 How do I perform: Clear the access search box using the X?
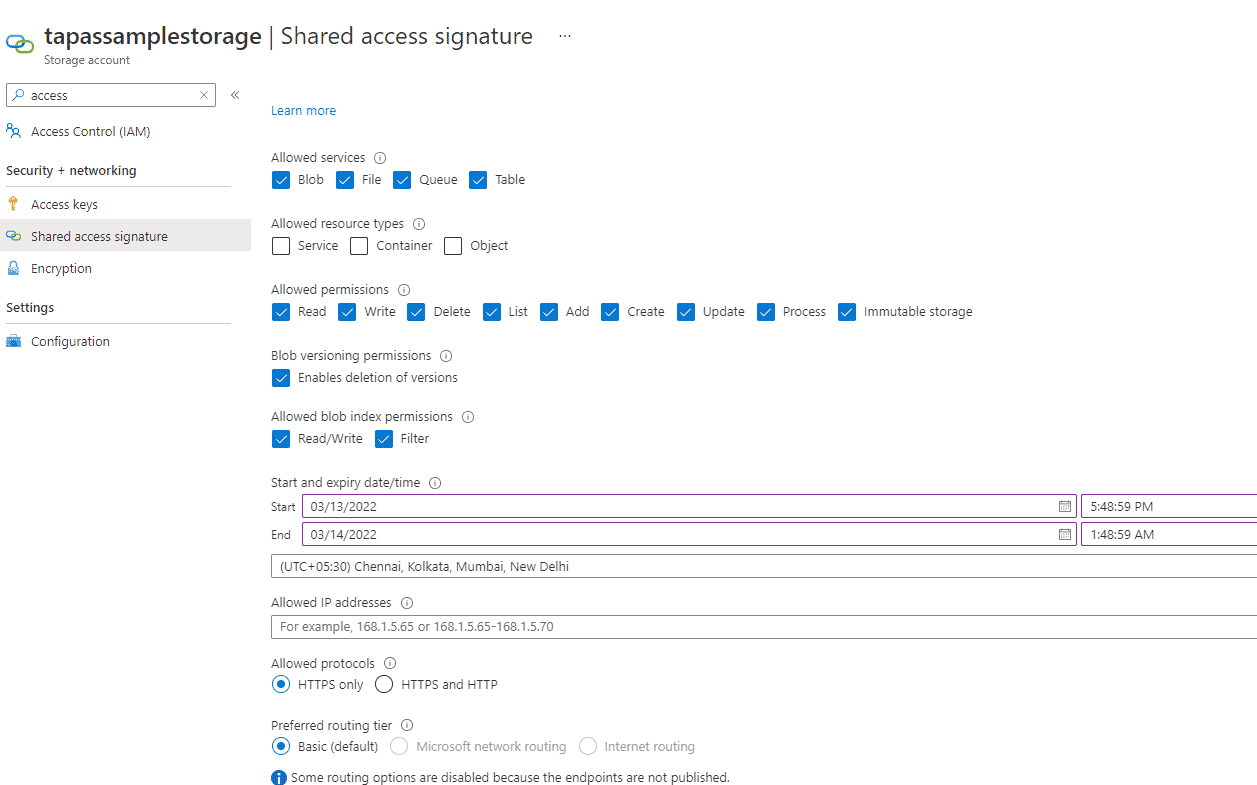203,94
